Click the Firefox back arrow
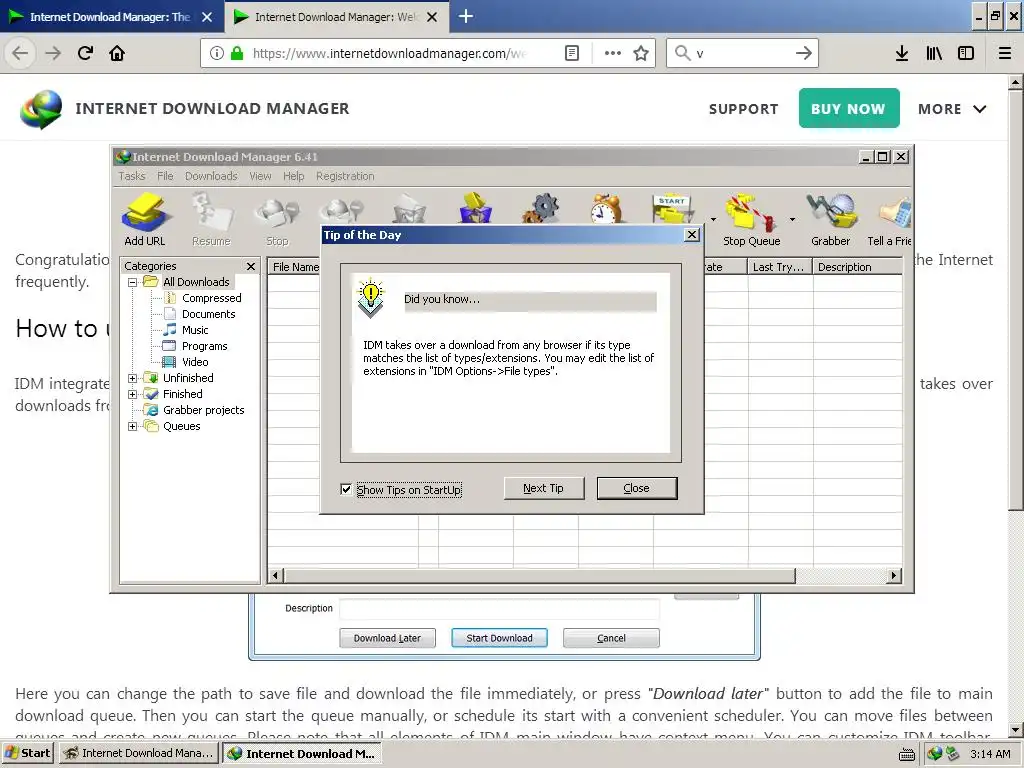The width and height of the screenshot is (1024, 768). click(20, 53)
